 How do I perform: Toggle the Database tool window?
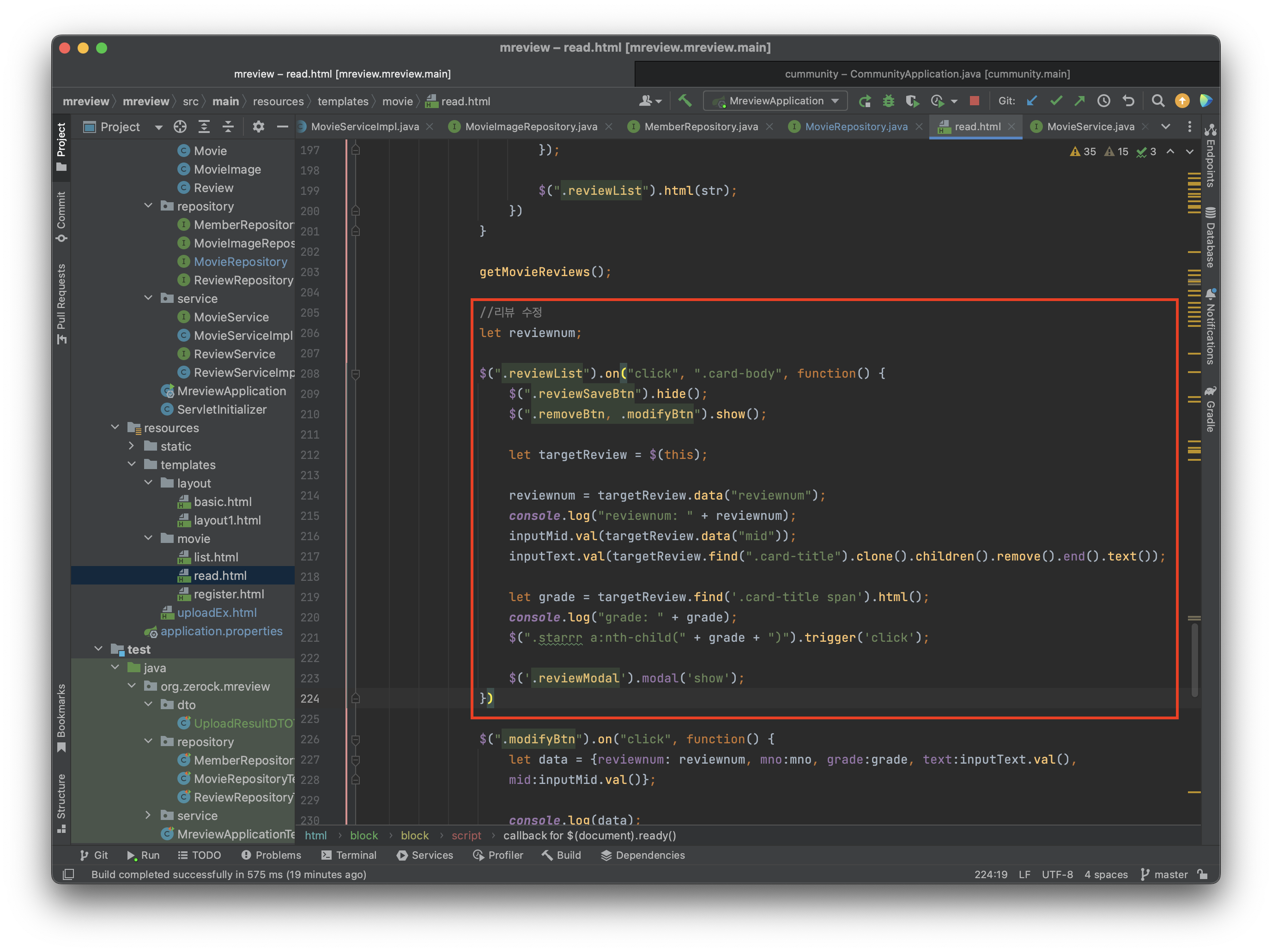(1210, 237)
